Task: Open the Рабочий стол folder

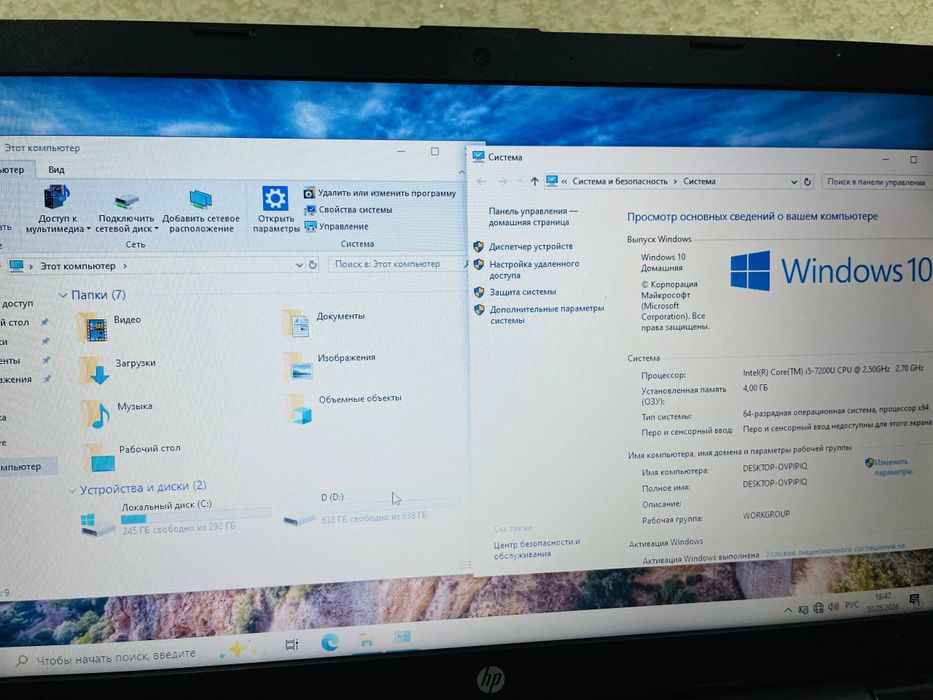Action: pyautogui.click(x=132, y=455)
